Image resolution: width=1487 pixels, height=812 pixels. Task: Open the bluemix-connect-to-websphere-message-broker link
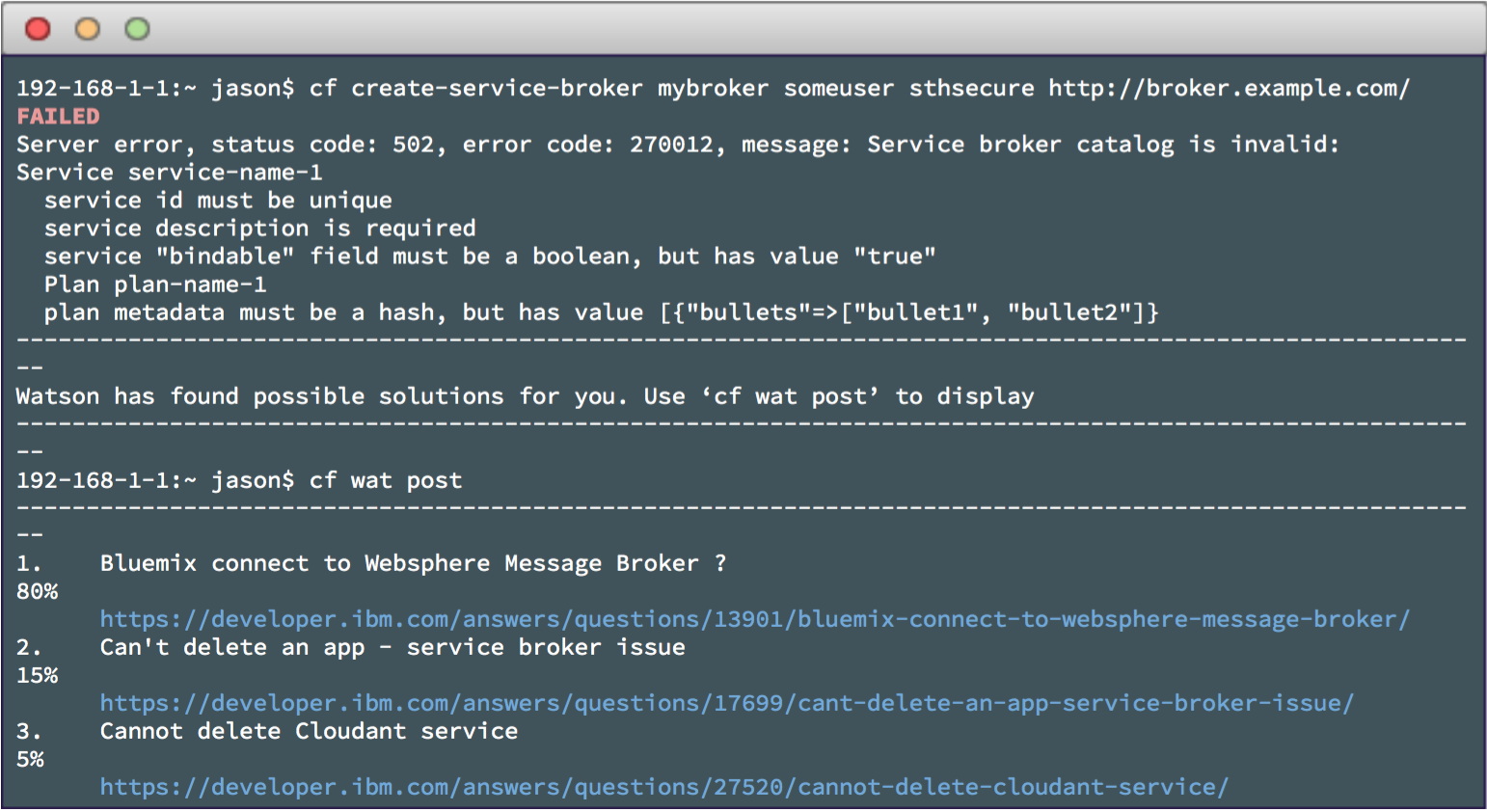tap(754, 619)
